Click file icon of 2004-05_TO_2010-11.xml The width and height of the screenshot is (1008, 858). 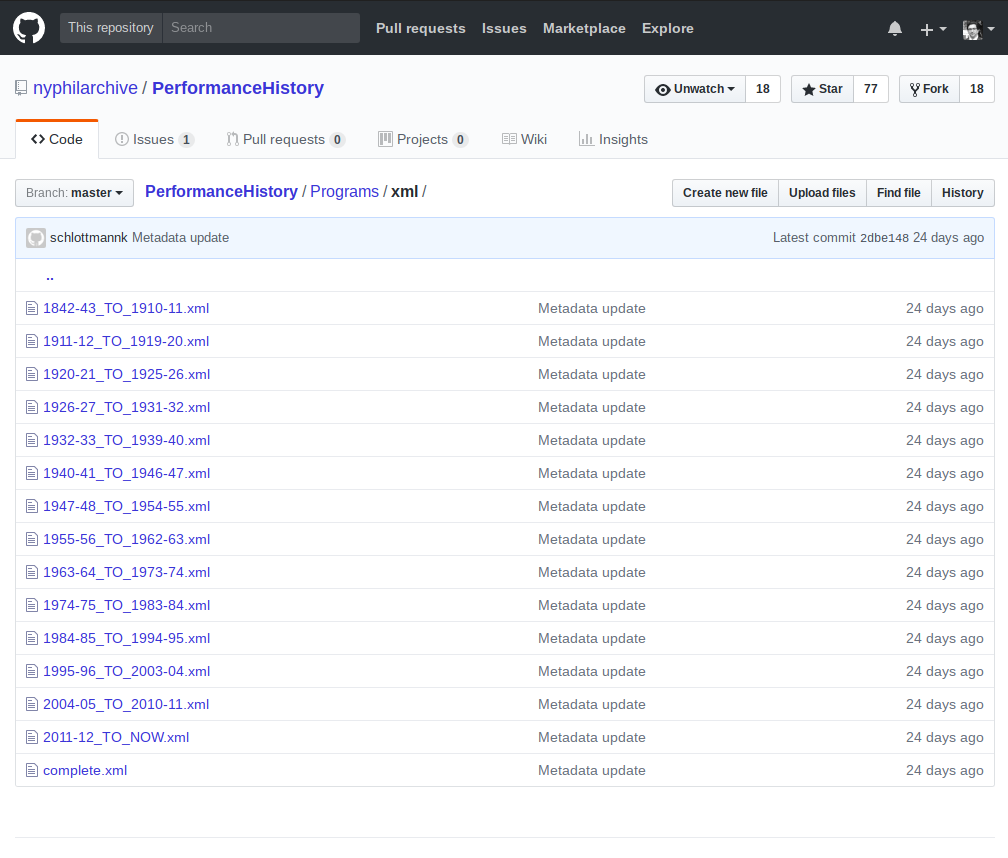(32, 704)
